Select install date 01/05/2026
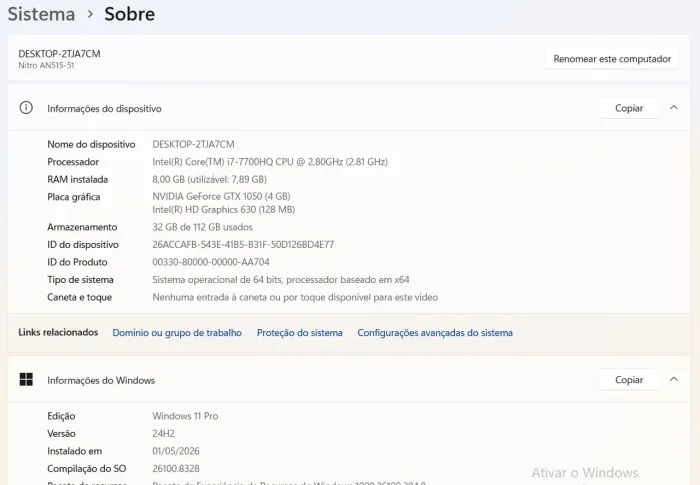 coord(176,451)
